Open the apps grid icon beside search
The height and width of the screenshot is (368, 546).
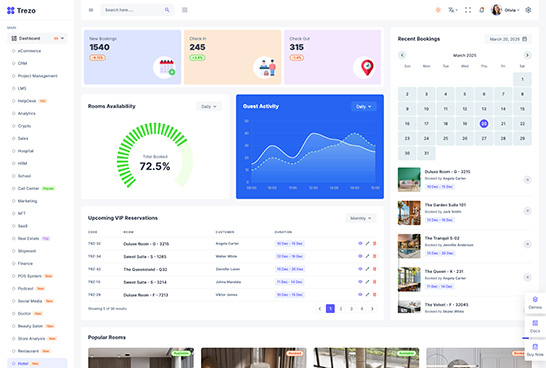click(185, 10)
